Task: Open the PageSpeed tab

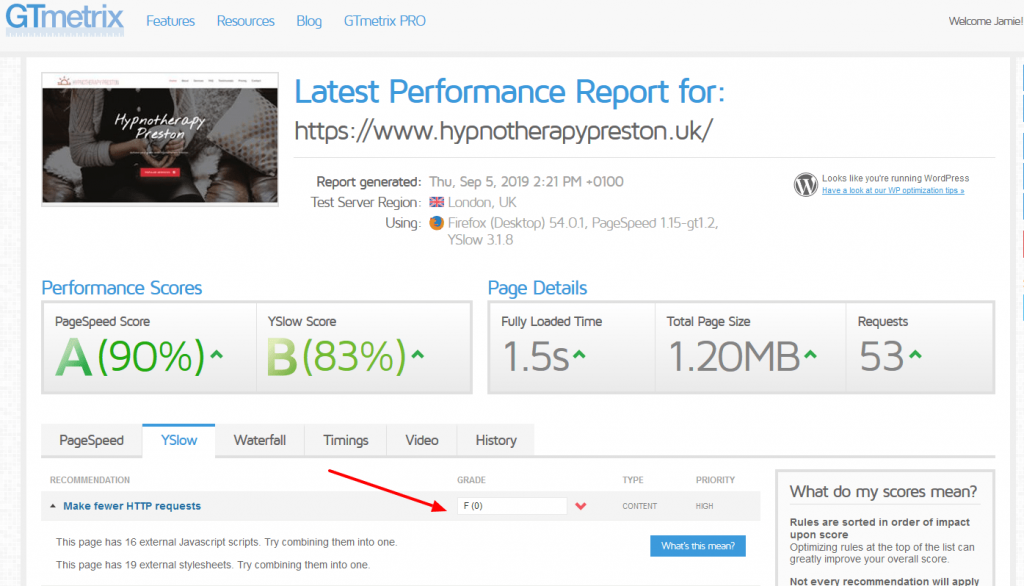Action: click(x=92, y=440)
